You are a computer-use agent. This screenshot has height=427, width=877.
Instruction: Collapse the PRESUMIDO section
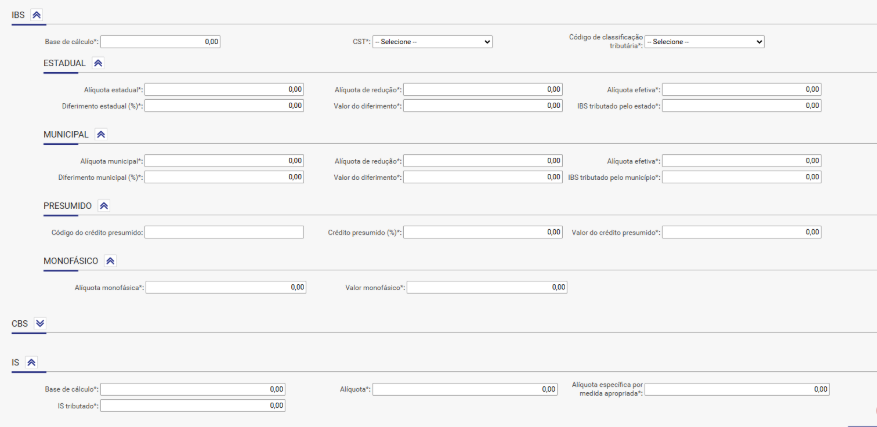[x=104, y=206]
